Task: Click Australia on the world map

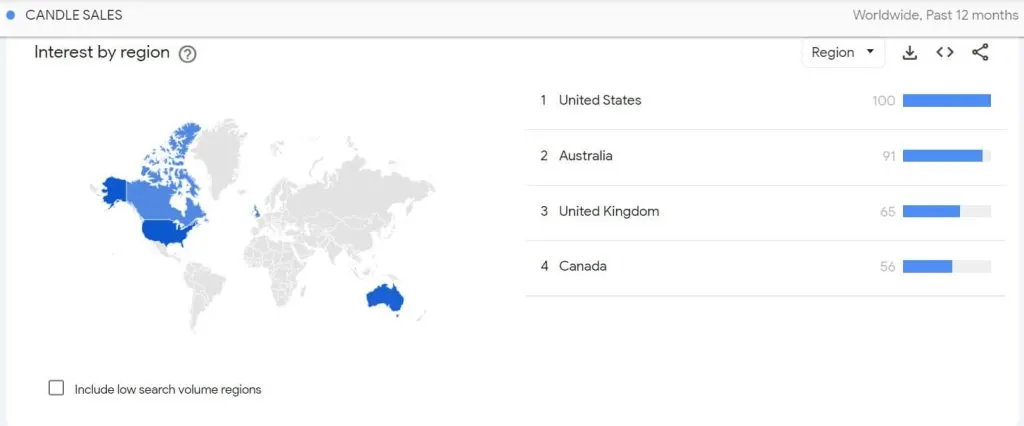Action: (x=385, y=299)
